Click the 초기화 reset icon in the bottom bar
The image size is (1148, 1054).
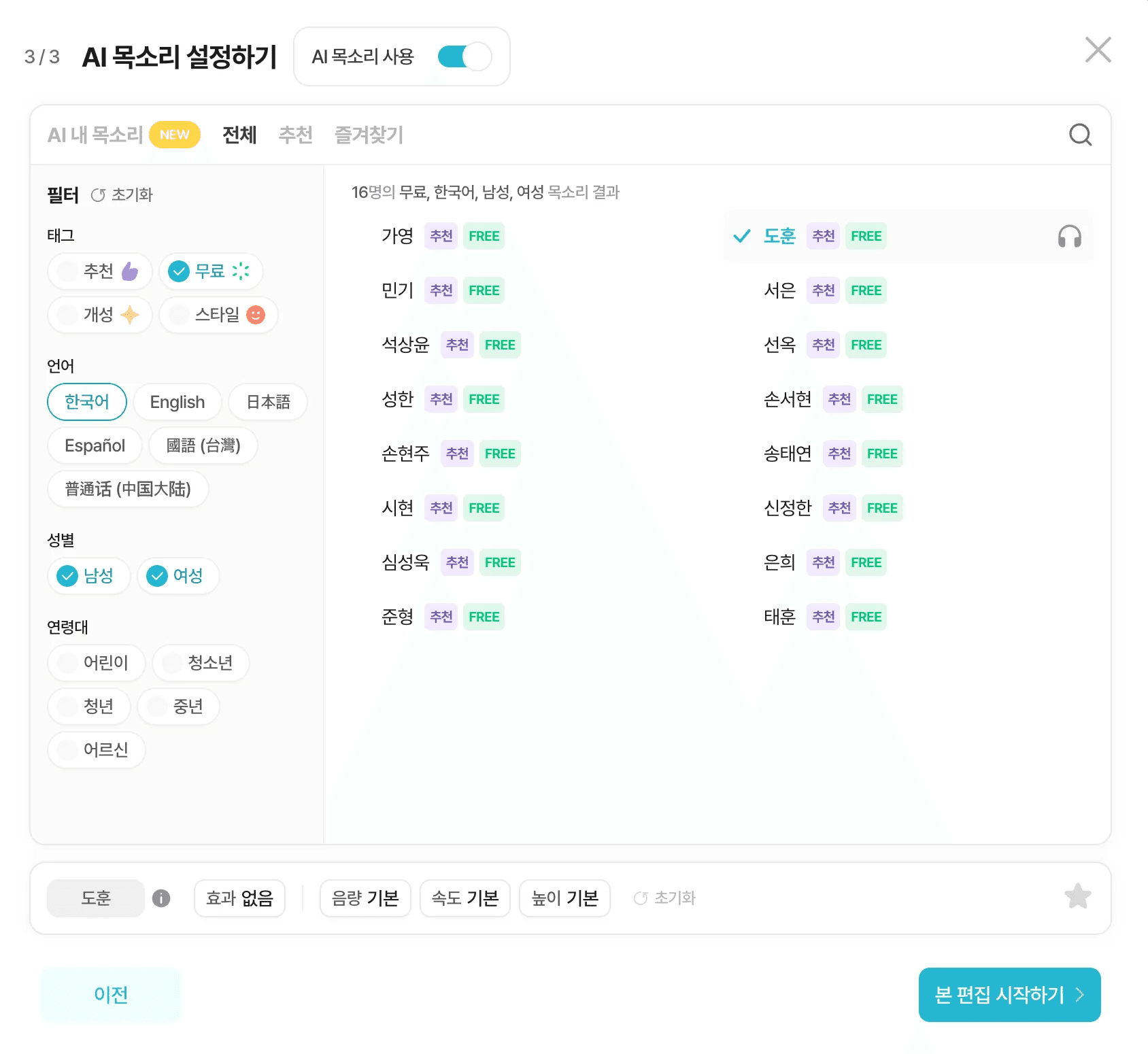click(x=640, y=898)
